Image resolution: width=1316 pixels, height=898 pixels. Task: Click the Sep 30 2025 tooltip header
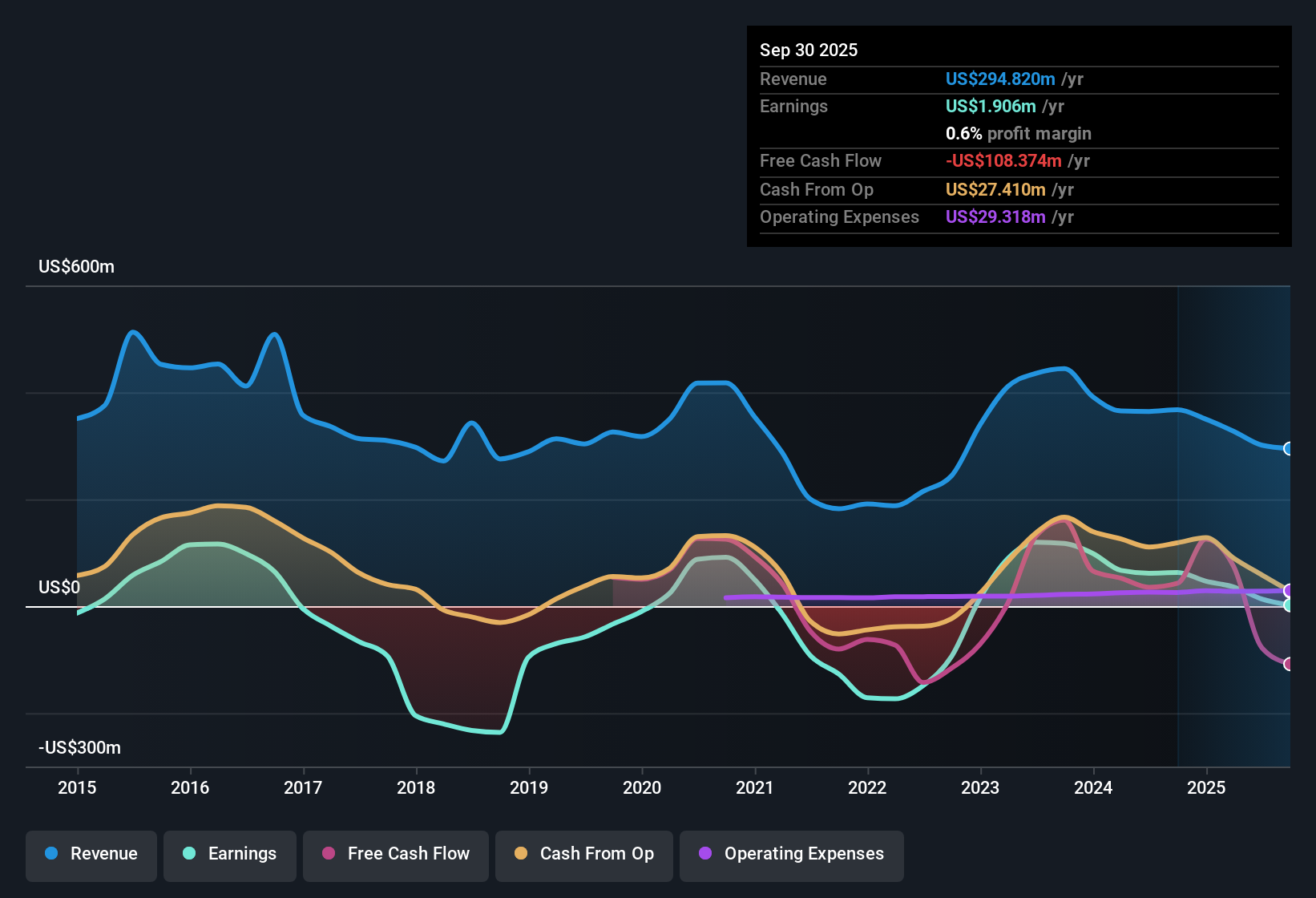coord(809,50)
